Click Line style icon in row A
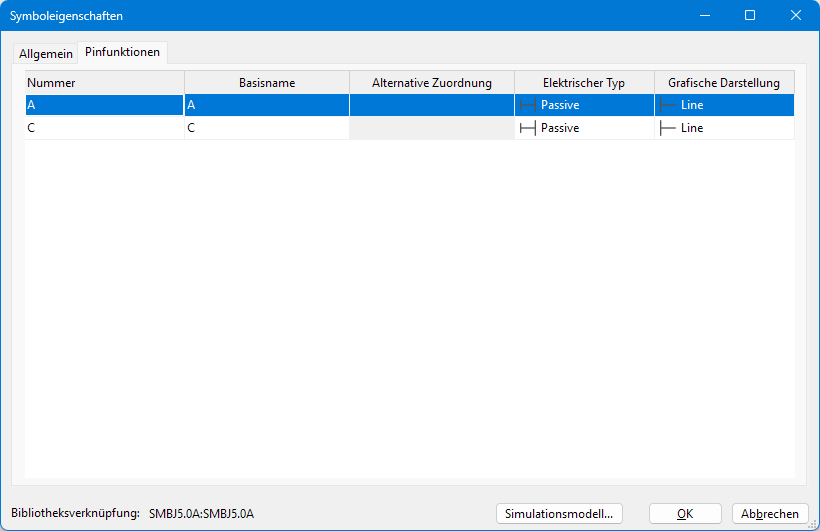 click(x=667, y=105)
